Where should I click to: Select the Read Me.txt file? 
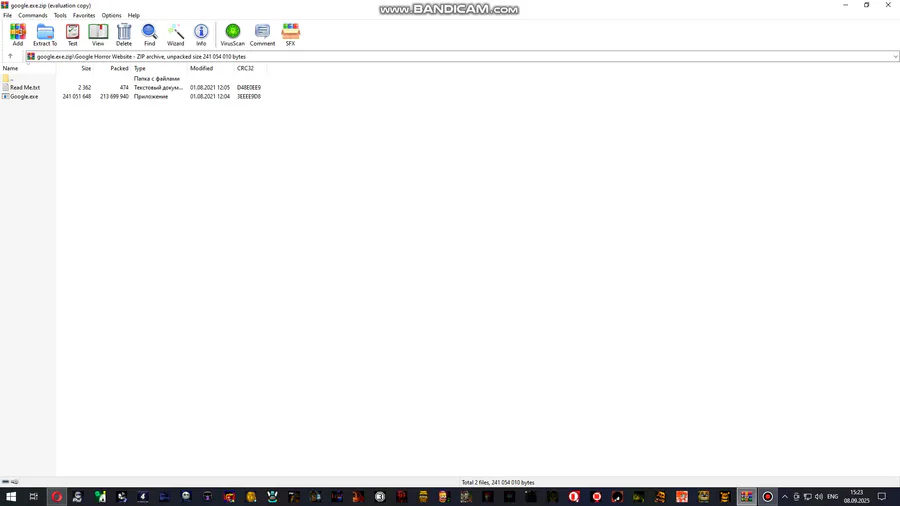tap(25, 88)
